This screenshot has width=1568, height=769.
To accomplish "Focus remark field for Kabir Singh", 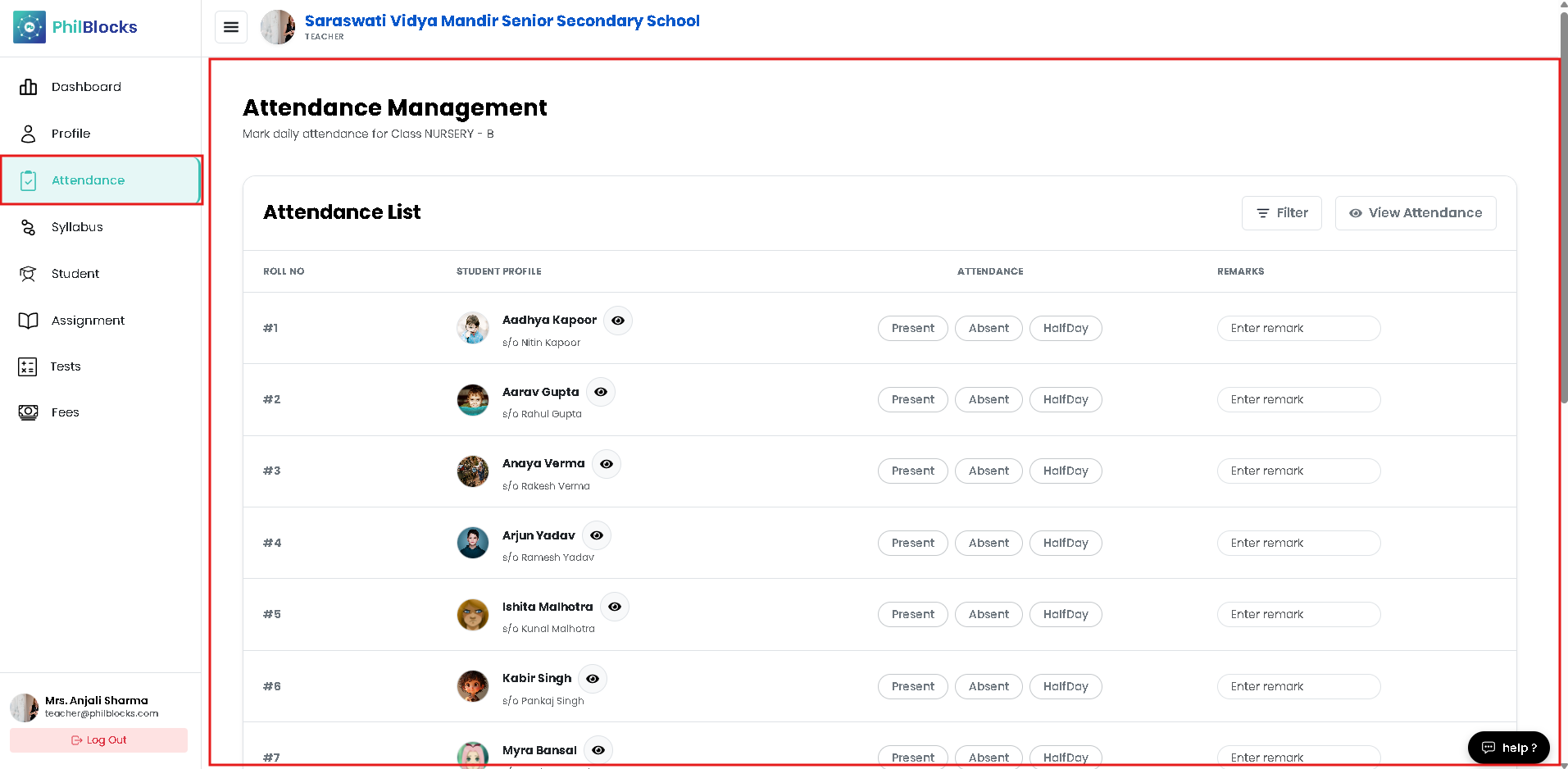I will click(1298, 686).
